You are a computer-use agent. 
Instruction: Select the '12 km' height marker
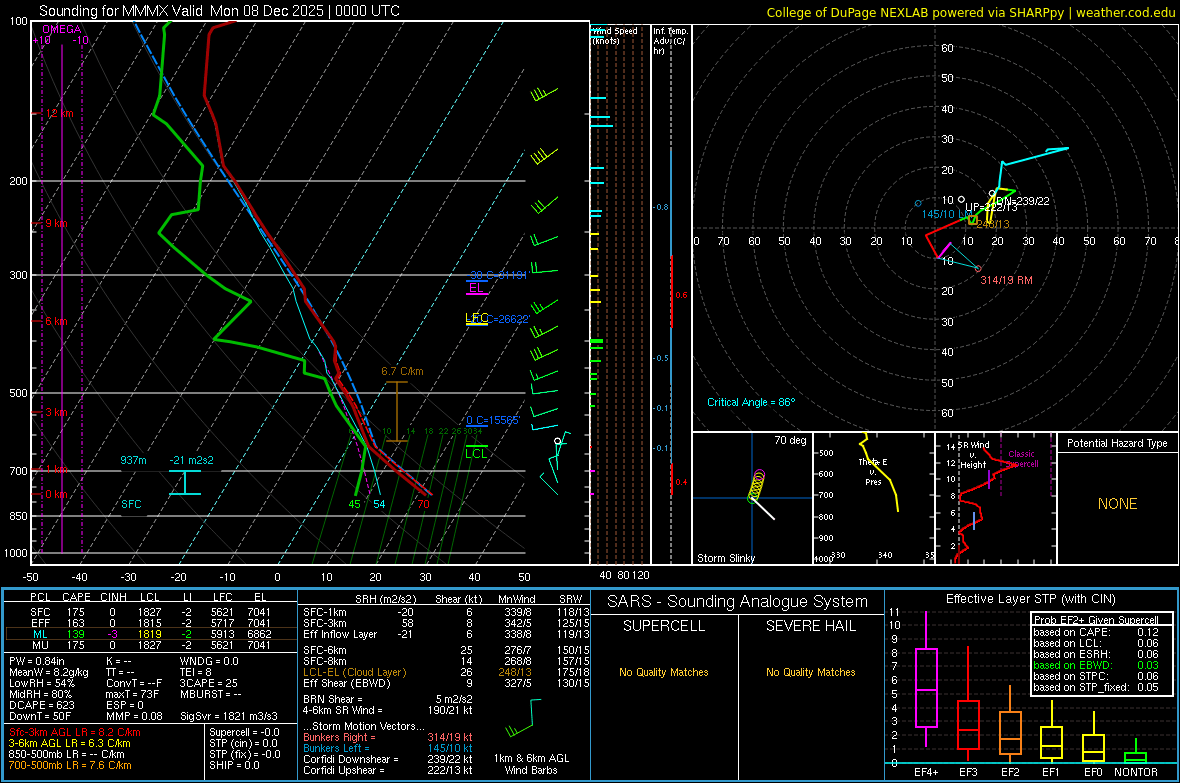tap(59, 114)
